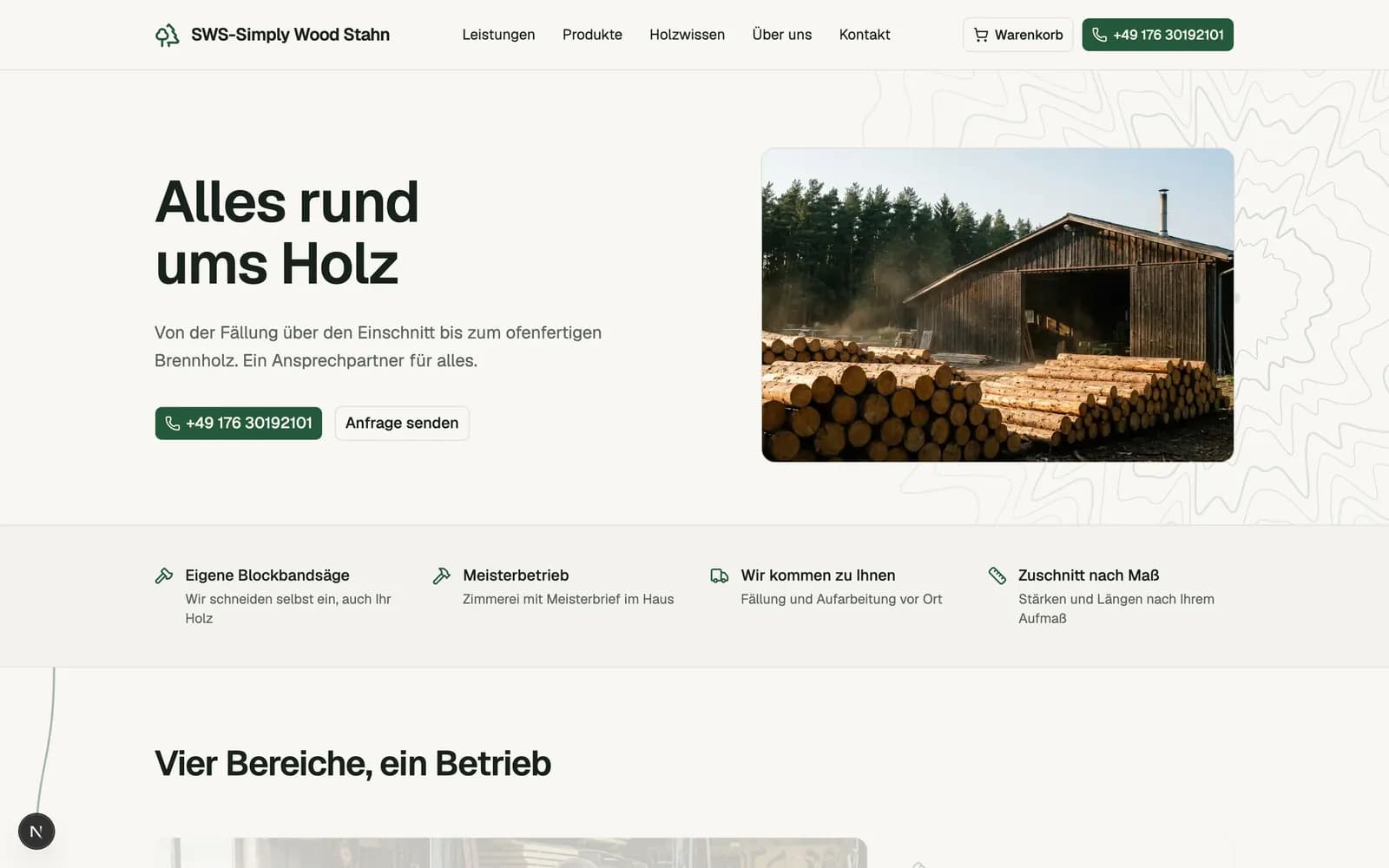Go to the Produkte page
Viewport: 1389px width, 868px height.
tap(592, 35)
